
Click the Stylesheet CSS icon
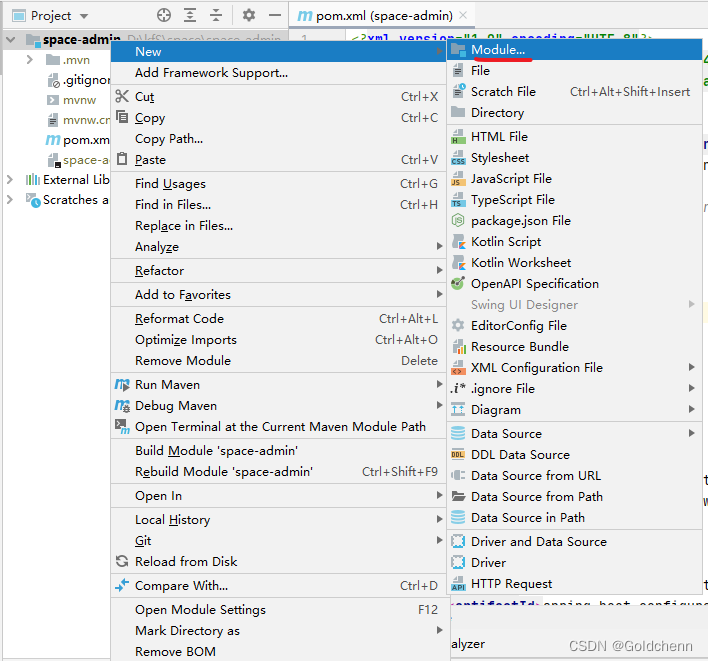(x=458, y=158)
